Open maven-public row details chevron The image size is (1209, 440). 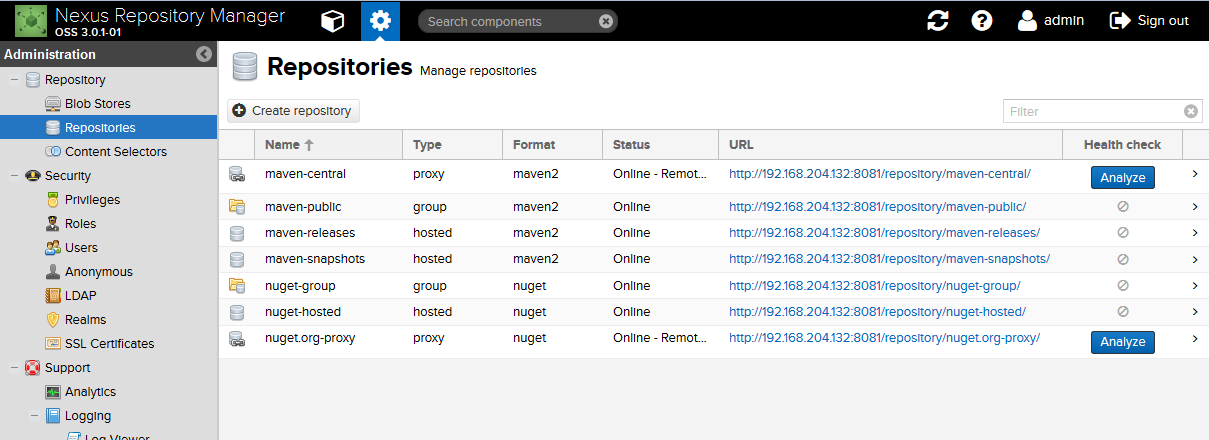1194,207
